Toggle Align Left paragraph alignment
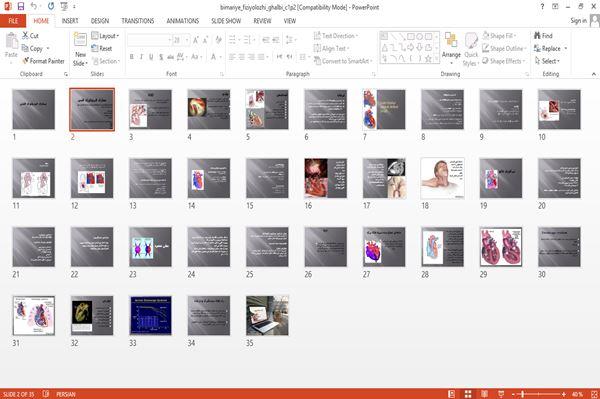 pos(232,57)
